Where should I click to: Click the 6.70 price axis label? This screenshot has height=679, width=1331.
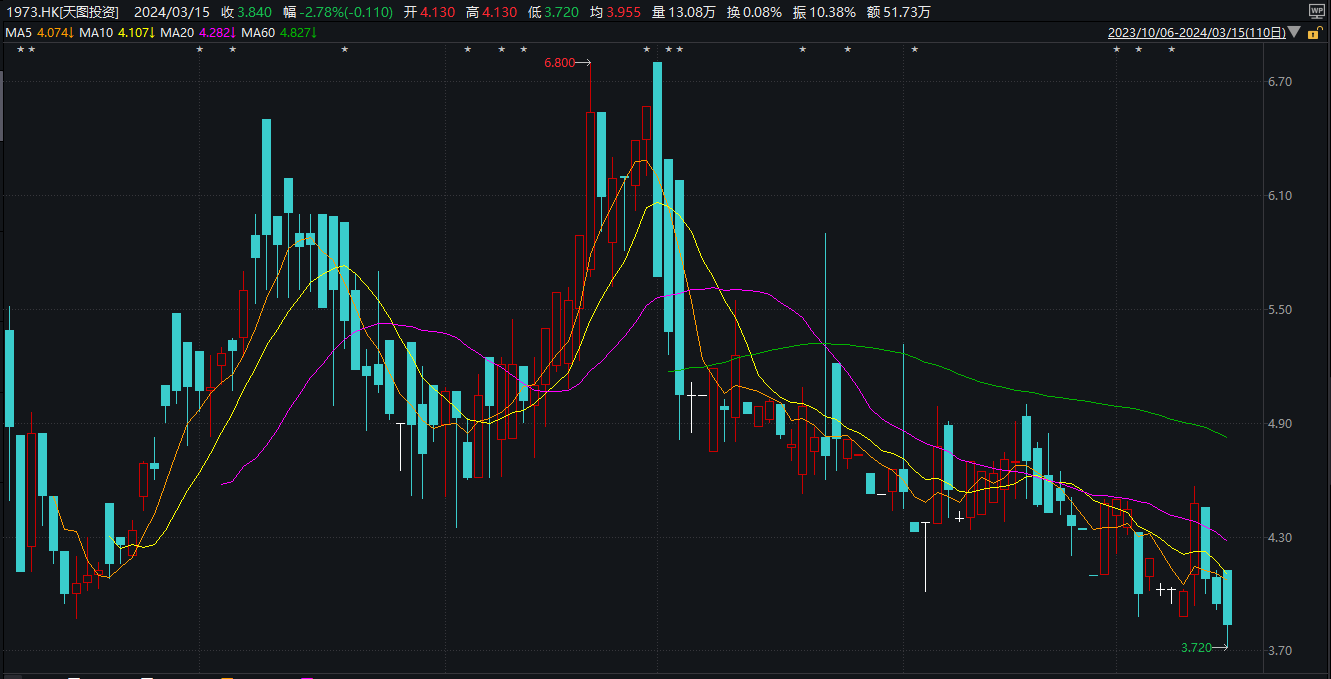pyautogui.click(x=1280, y=82)
